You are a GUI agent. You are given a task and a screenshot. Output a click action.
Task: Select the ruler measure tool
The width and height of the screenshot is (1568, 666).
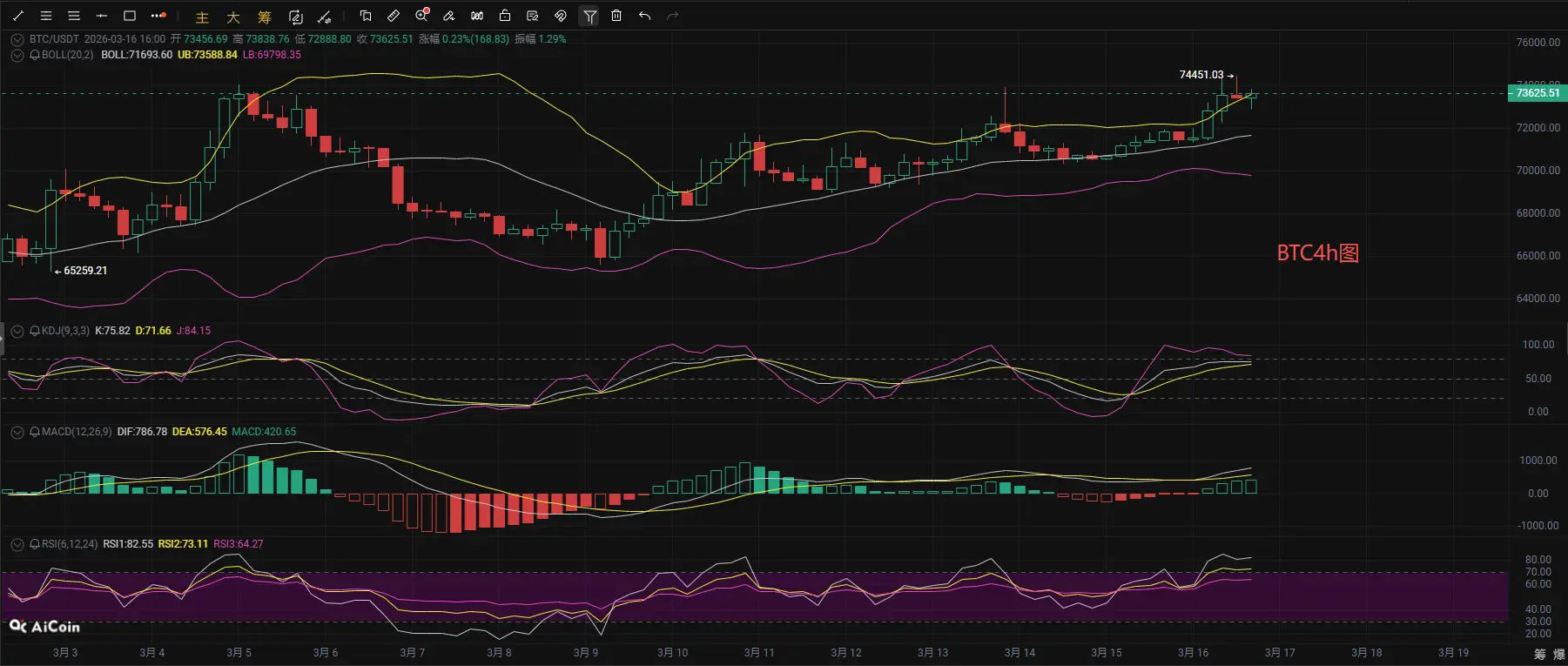(394, 16)
